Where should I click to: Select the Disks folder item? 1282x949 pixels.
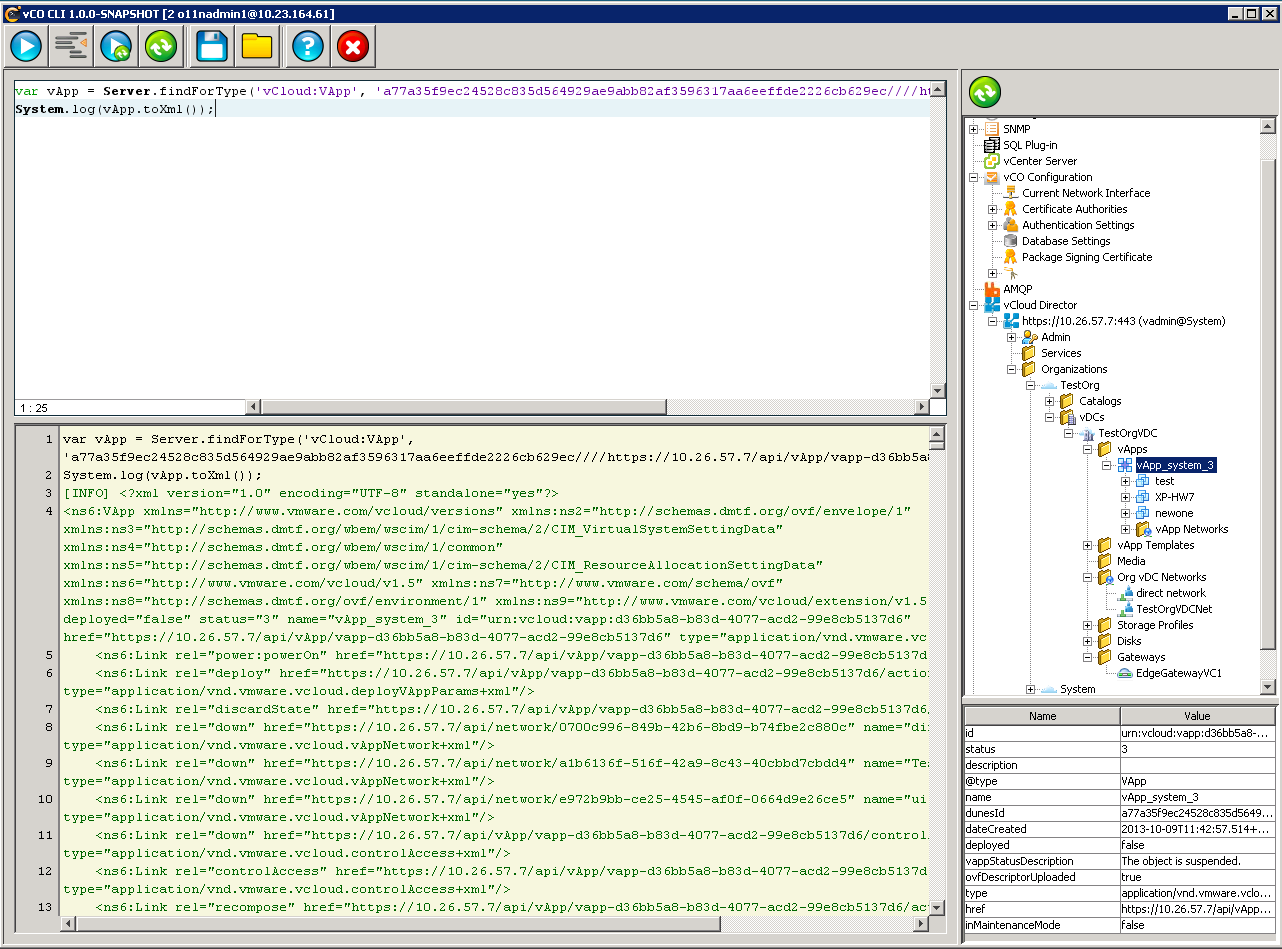click(1129, 641)
